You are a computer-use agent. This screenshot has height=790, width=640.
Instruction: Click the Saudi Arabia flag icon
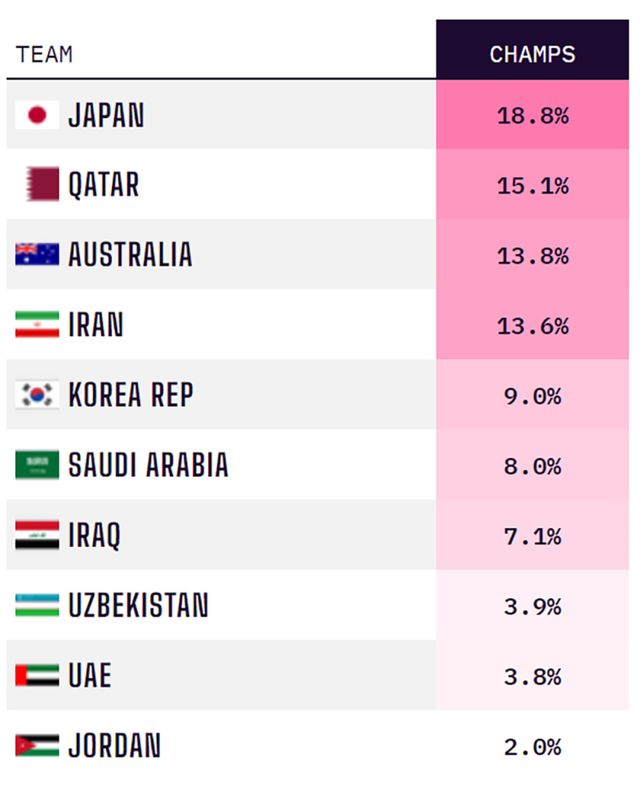tap(37, 465)
